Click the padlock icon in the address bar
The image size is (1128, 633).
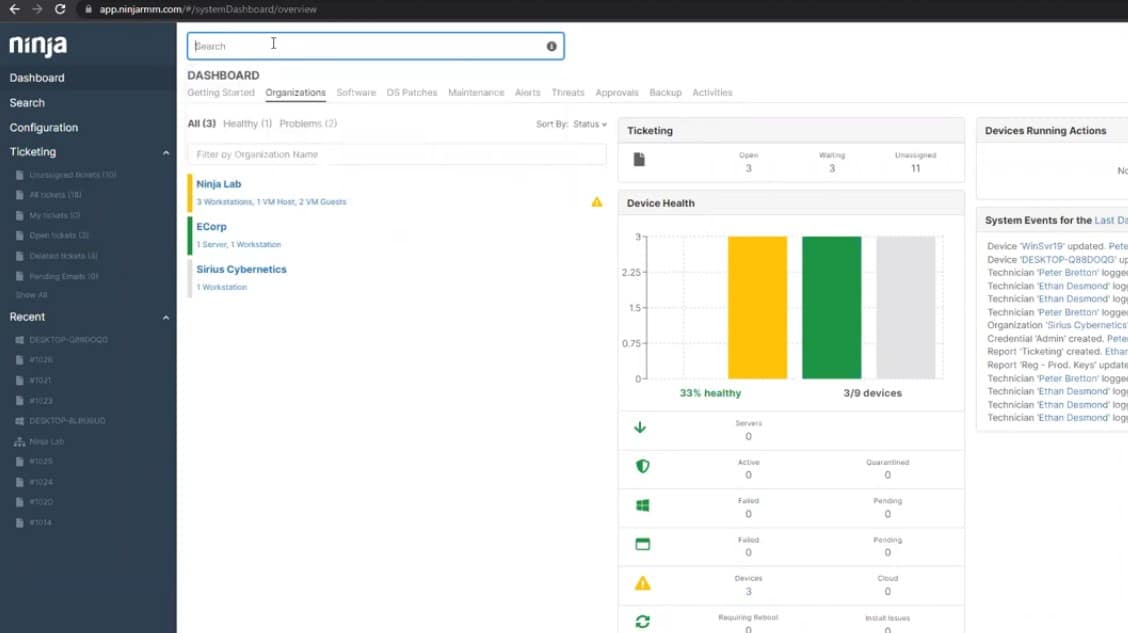coord(88,9)
